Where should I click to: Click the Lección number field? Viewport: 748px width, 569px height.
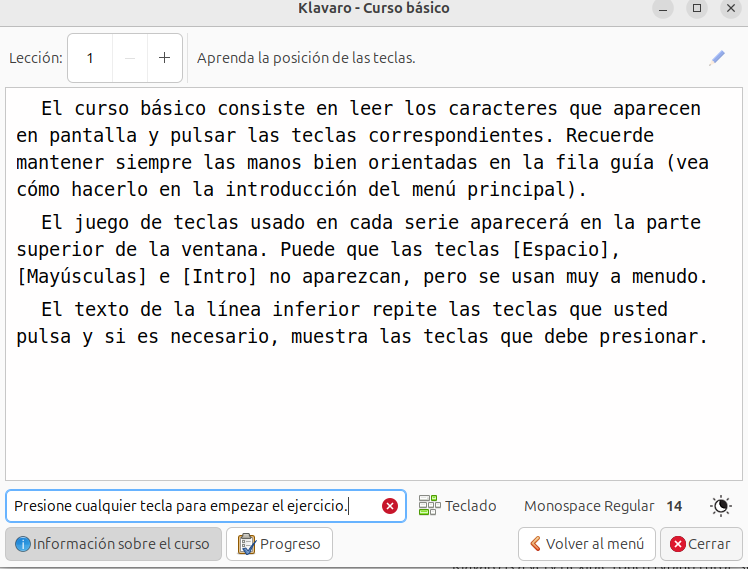tap(91, 58)
